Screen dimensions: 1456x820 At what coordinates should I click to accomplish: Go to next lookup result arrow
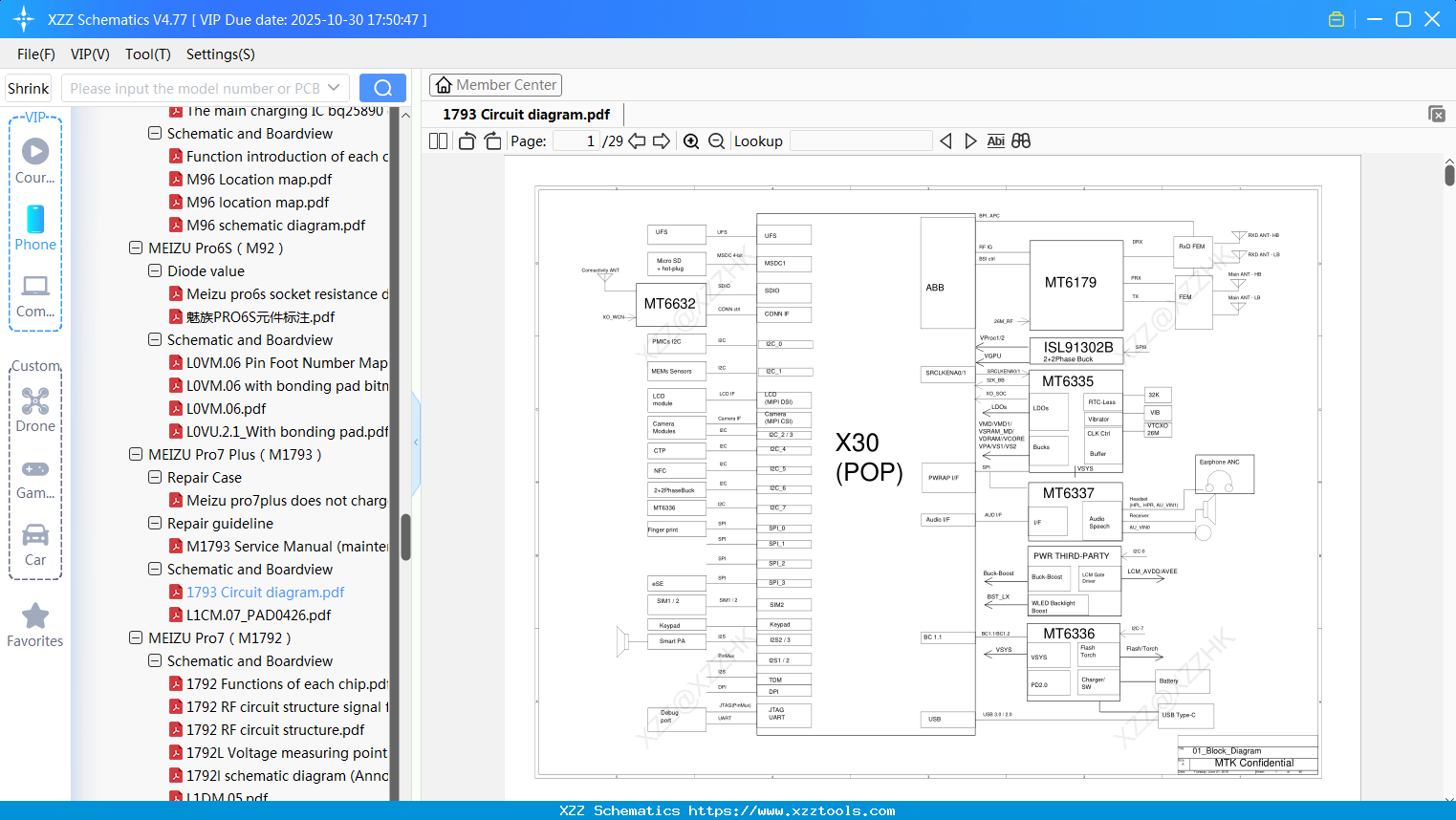[x=968, y=140]
